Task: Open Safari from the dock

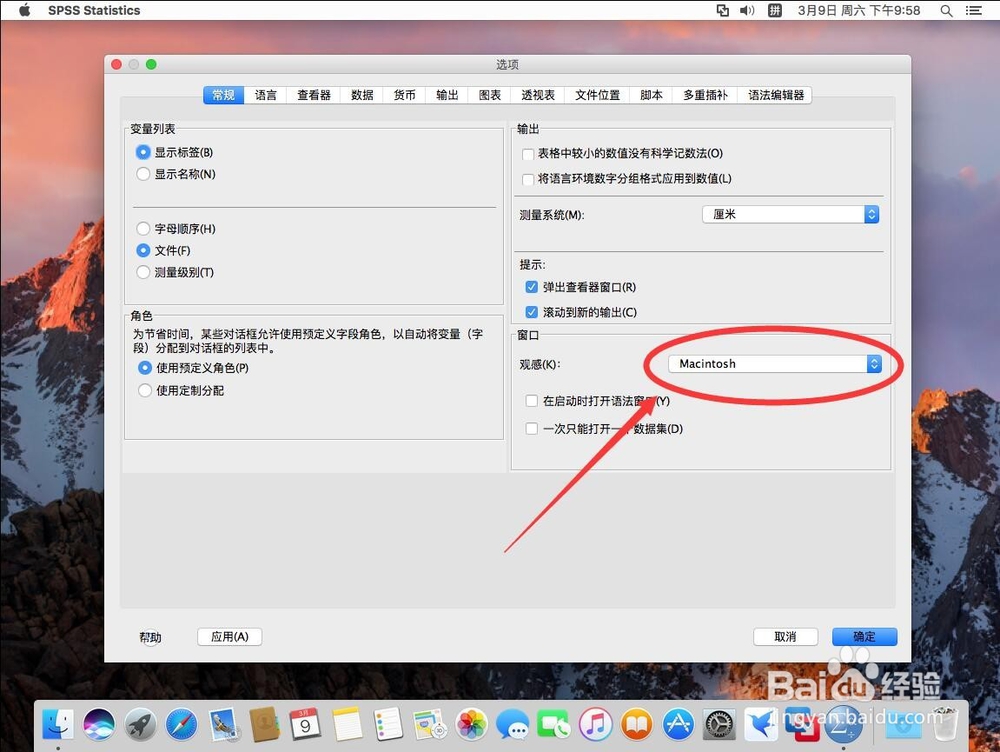Action: click(182, 725)
